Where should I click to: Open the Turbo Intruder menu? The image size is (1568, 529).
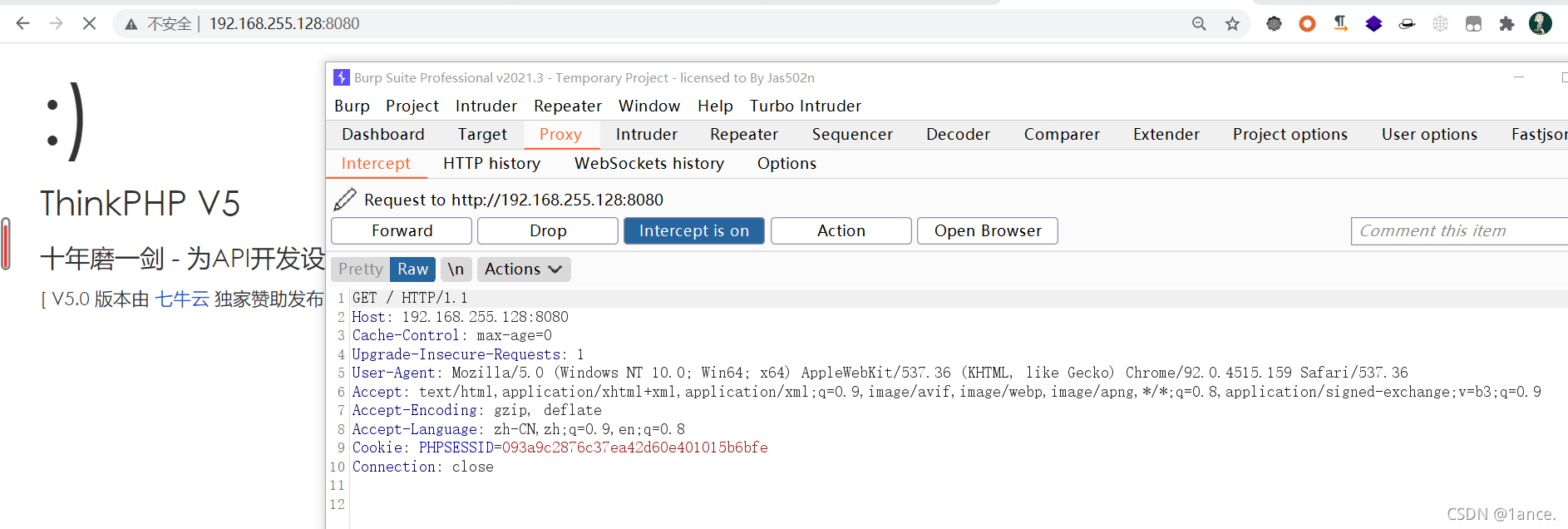click(x=806, y=106)
